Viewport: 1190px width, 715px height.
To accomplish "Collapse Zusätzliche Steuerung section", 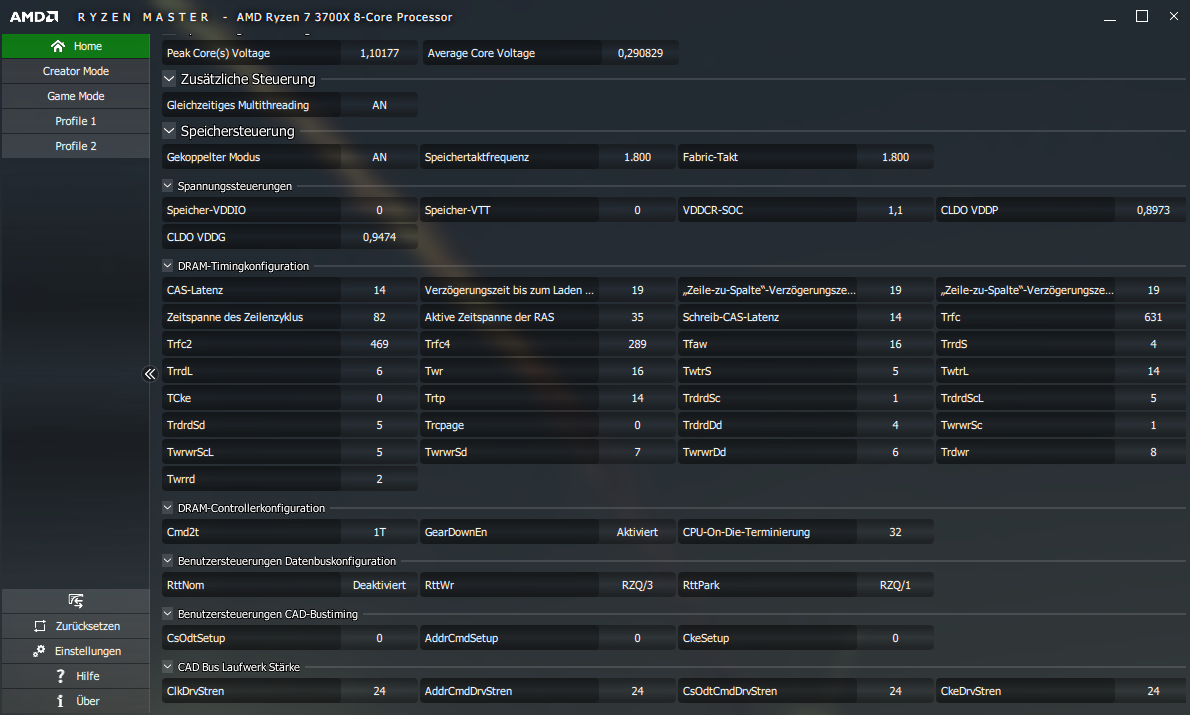I will 169,78.
